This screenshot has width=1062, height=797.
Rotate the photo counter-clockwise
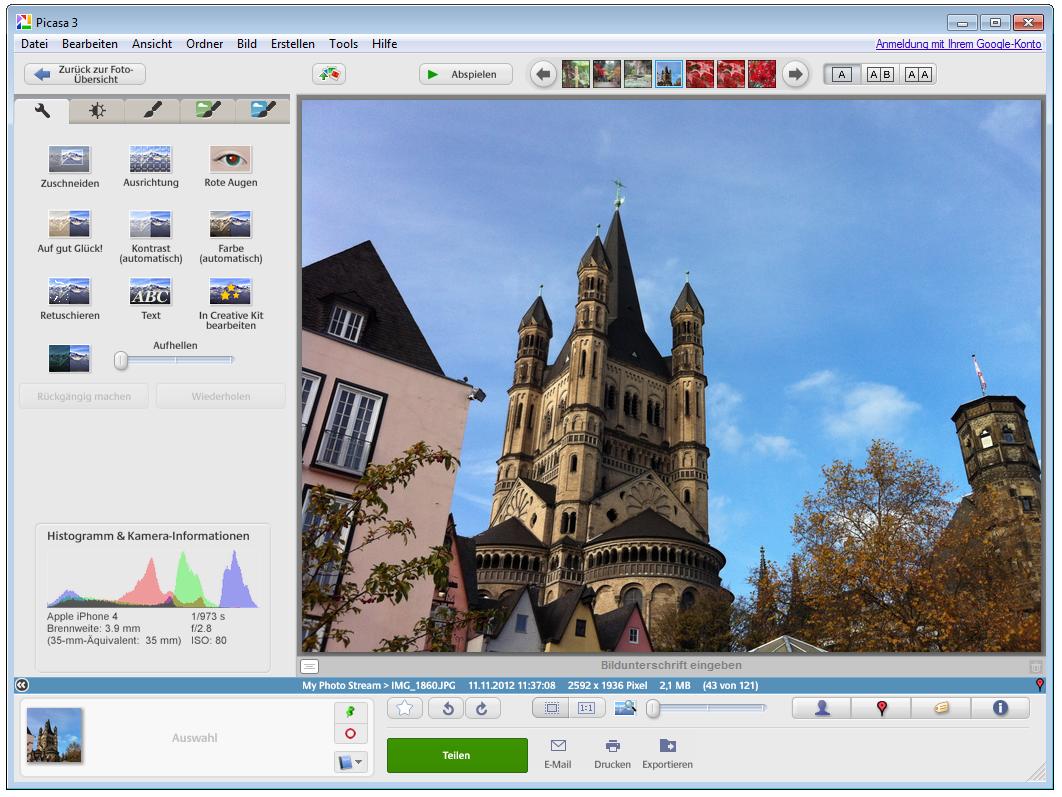tap(446, 708)
